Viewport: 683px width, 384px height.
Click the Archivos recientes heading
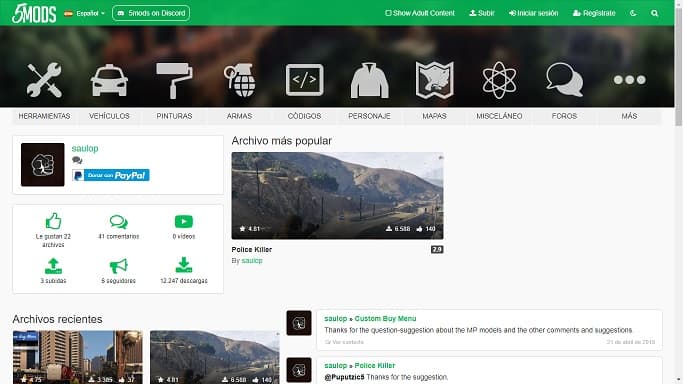[x=57, y=319]
